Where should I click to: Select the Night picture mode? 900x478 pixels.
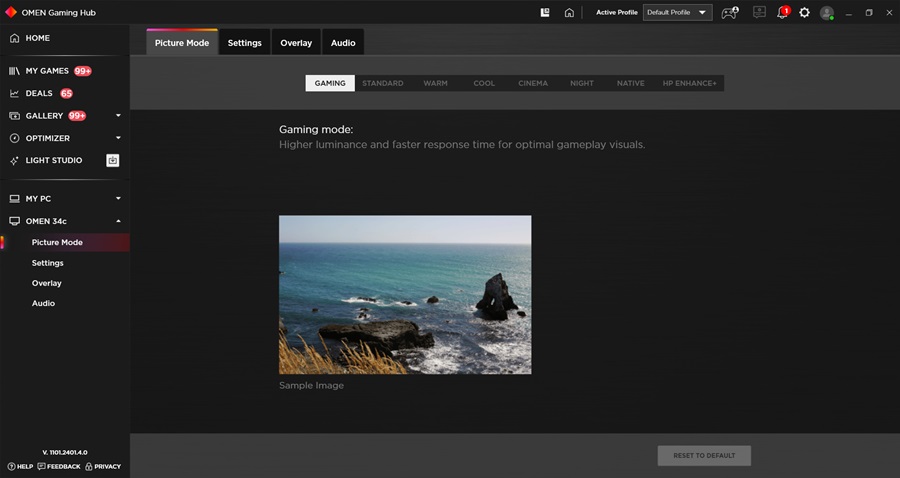pyautogui.click(x=582, y=83)
